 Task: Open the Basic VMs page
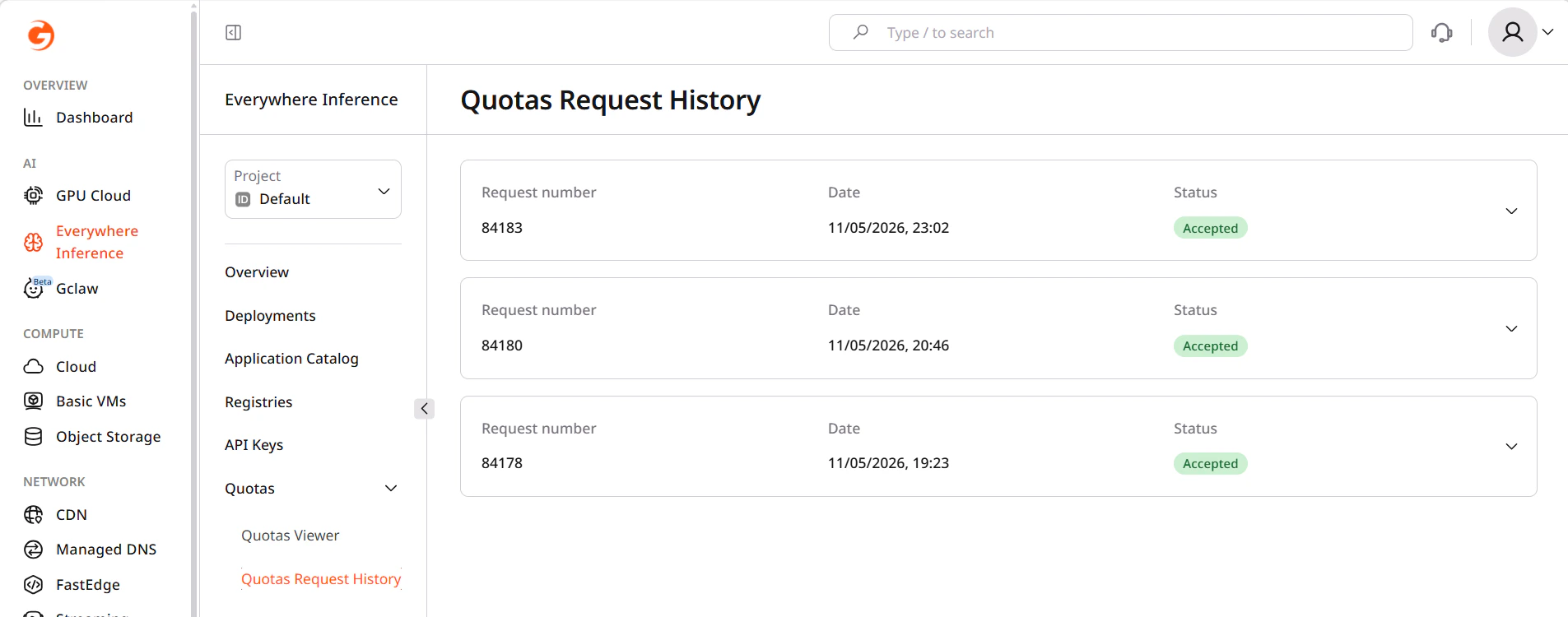coord(91,401)
